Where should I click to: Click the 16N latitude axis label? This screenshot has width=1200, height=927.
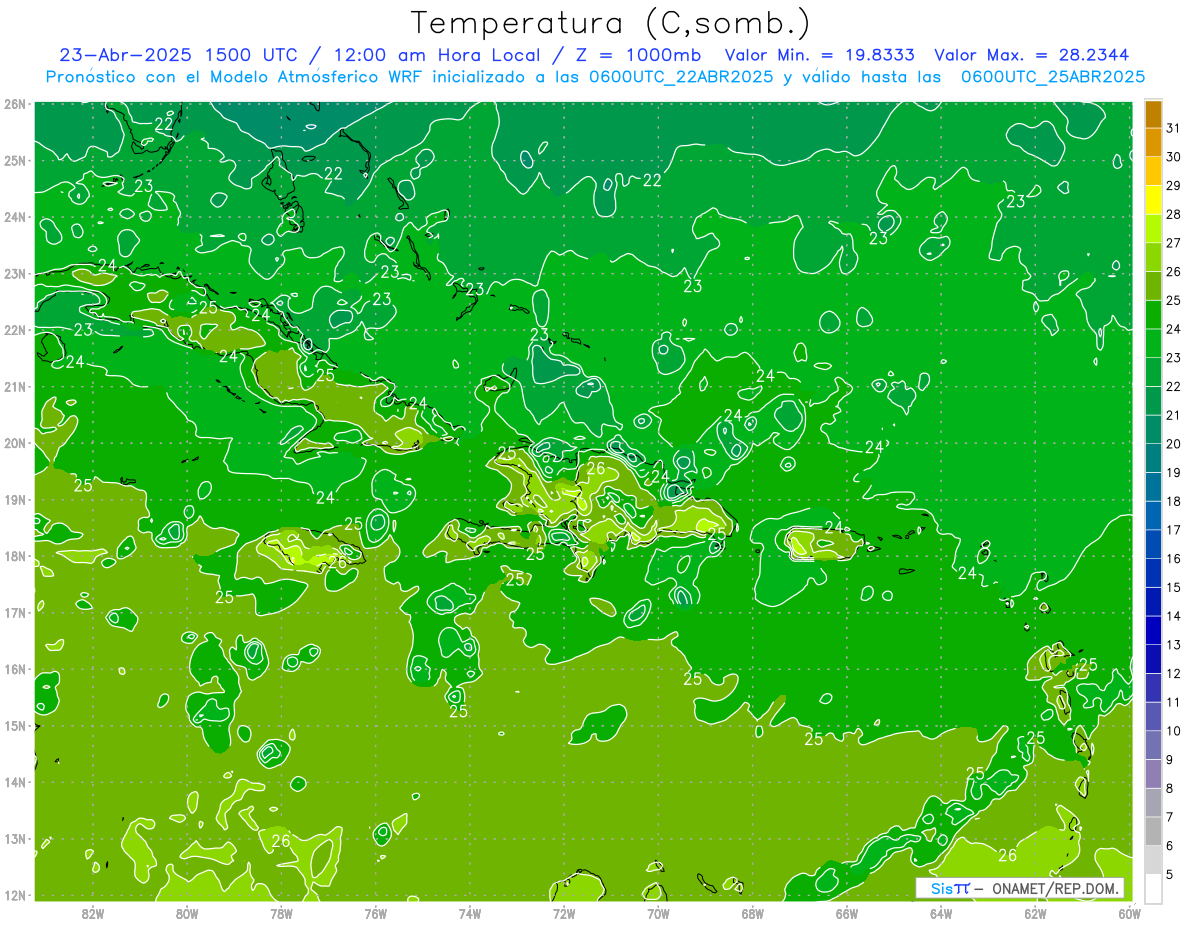(x=15, y=669)
